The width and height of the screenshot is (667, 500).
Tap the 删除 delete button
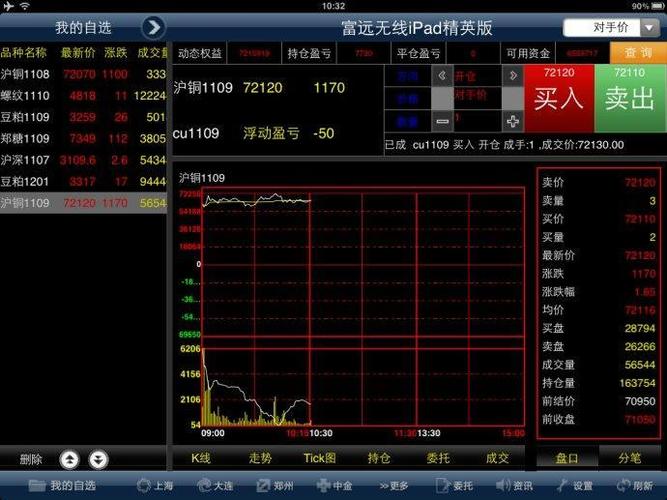pyautogui.click(x=31, y=459)
